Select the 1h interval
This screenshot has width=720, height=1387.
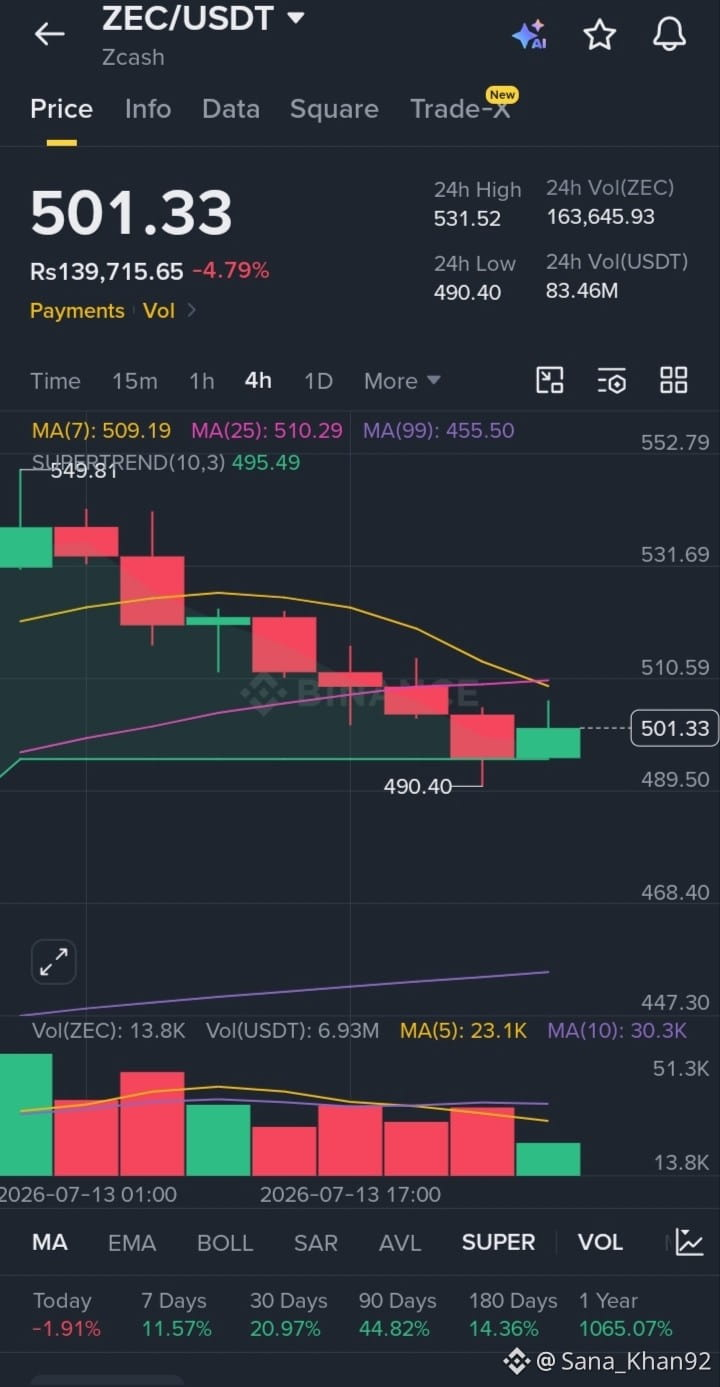click(x=202, y=381)
